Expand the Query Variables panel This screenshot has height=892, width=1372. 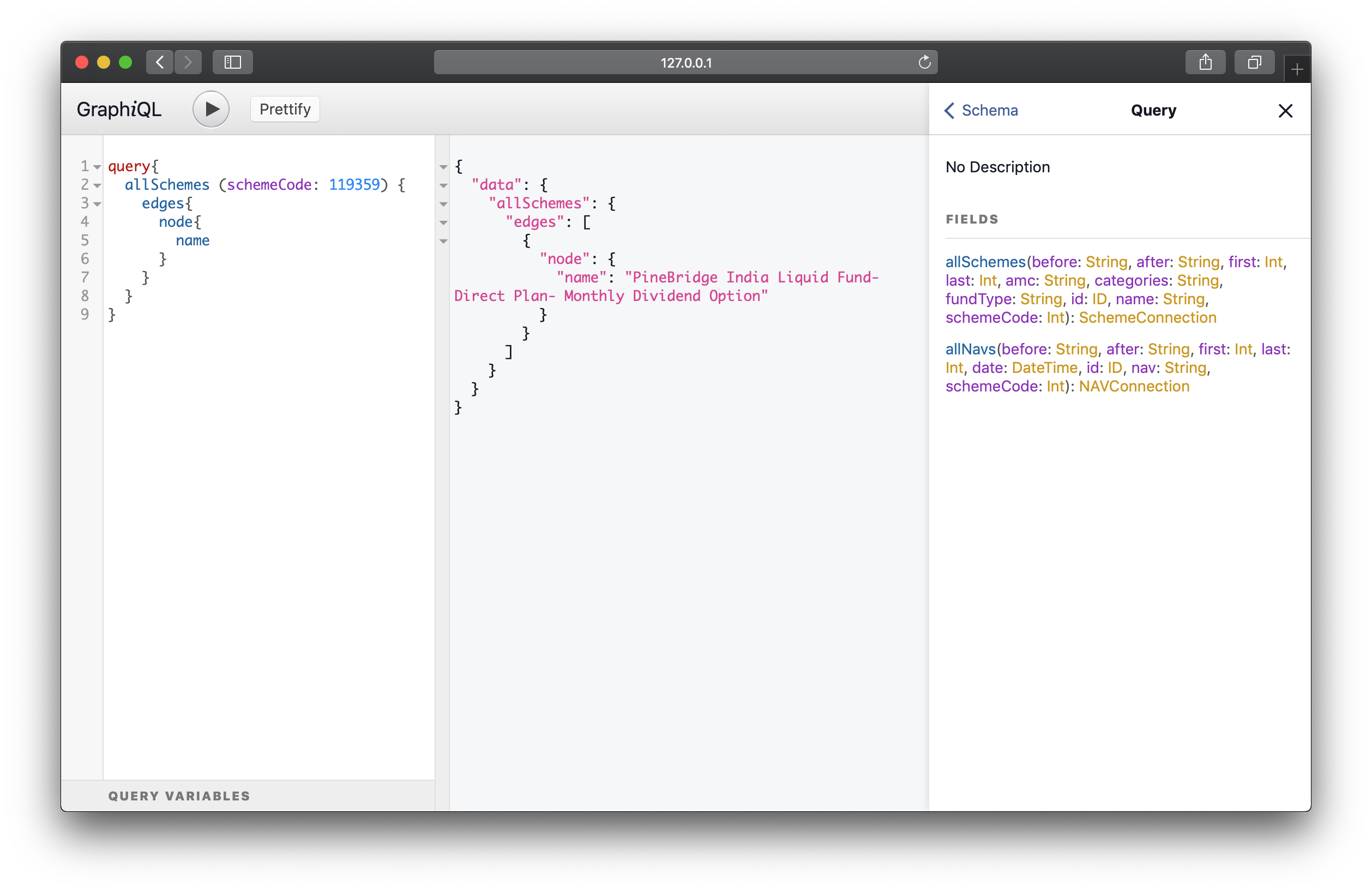[x=179, y=796]
